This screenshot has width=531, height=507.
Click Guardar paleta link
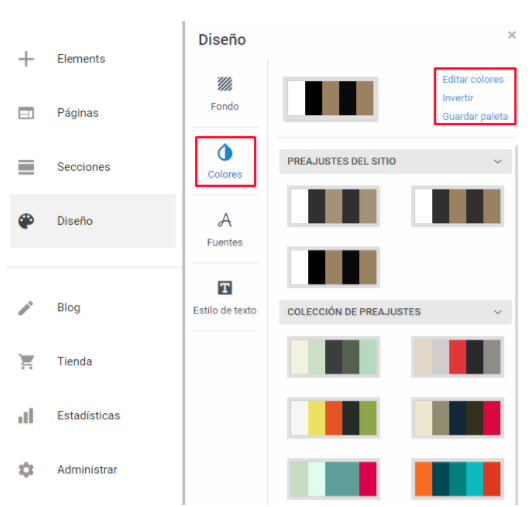(x=475, y=117)
